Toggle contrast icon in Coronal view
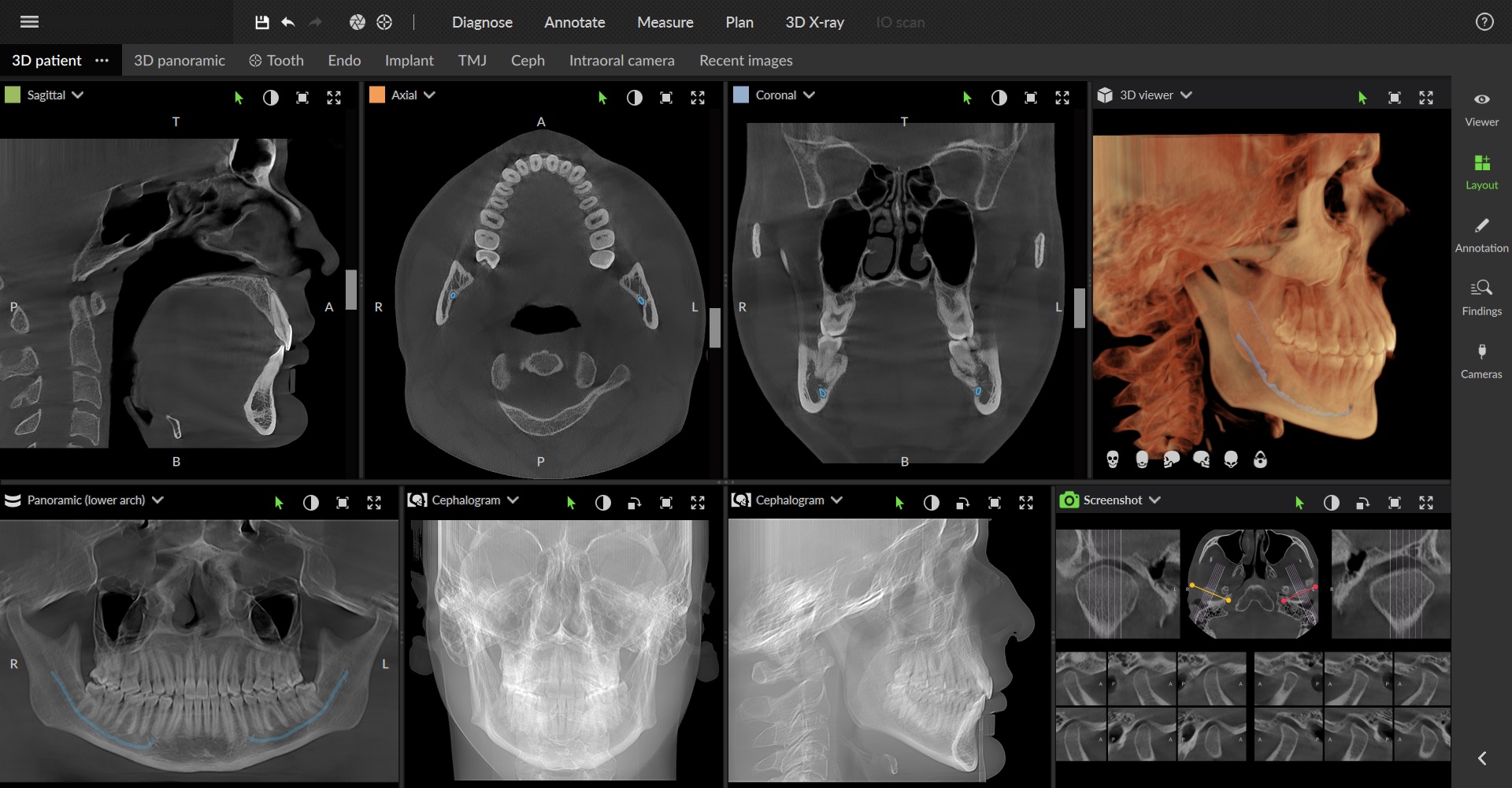 (x=999, y=98)
